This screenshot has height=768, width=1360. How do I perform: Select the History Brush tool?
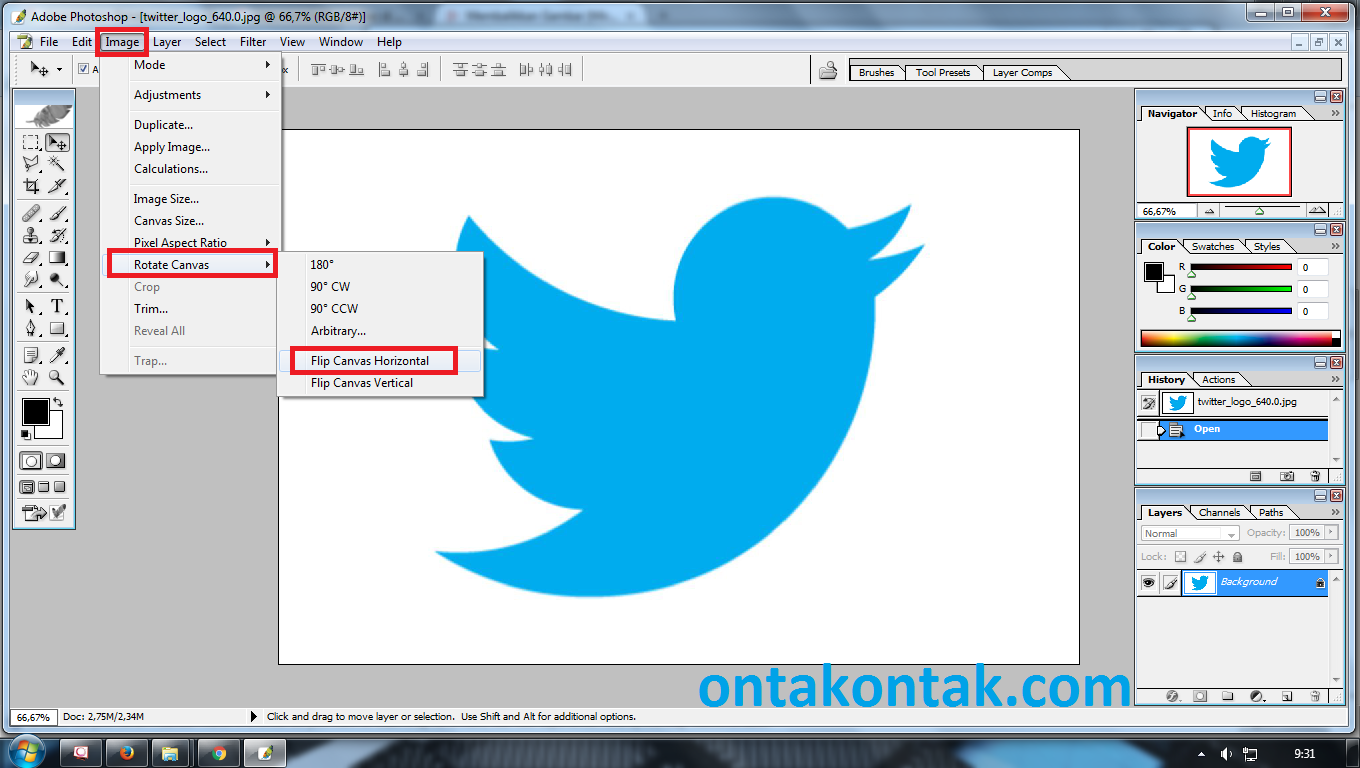pyautogui.click(x=57, y=236)
